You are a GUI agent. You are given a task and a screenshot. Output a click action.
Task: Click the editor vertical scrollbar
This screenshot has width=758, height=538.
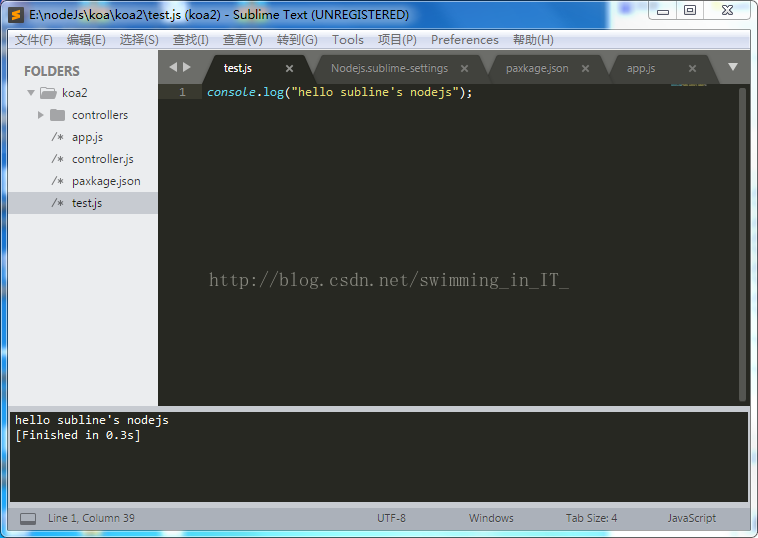(743, 244)
